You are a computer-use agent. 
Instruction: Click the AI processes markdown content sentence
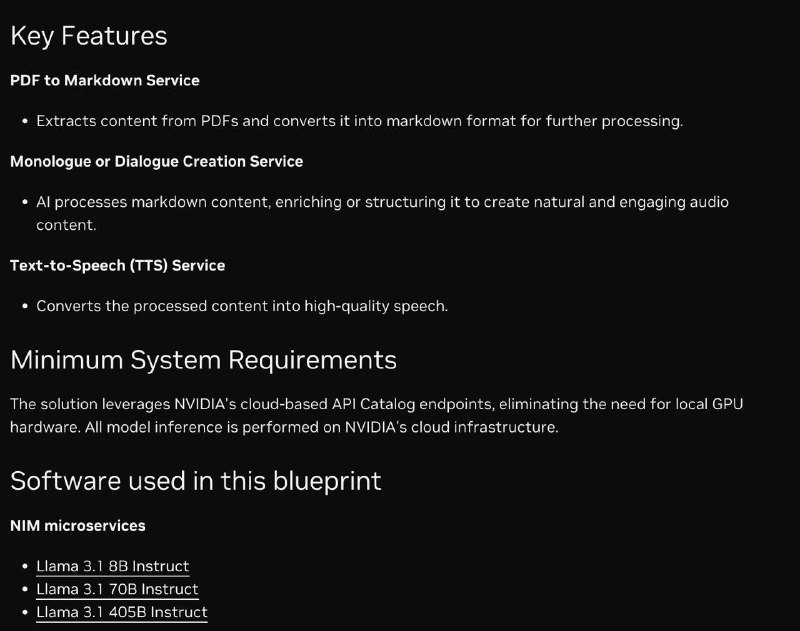click(x=382, y=213)
